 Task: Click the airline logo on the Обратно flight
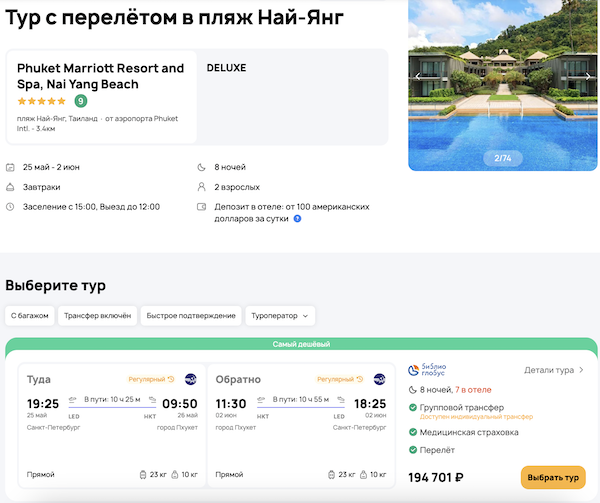coord(379,379)
